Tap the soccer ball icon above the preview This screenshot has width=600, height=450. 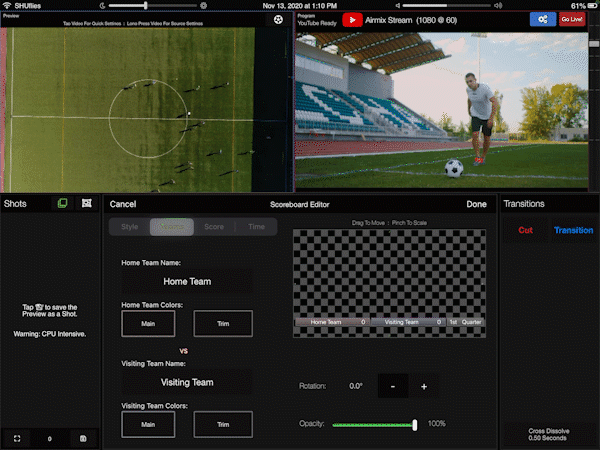[277, 18]
